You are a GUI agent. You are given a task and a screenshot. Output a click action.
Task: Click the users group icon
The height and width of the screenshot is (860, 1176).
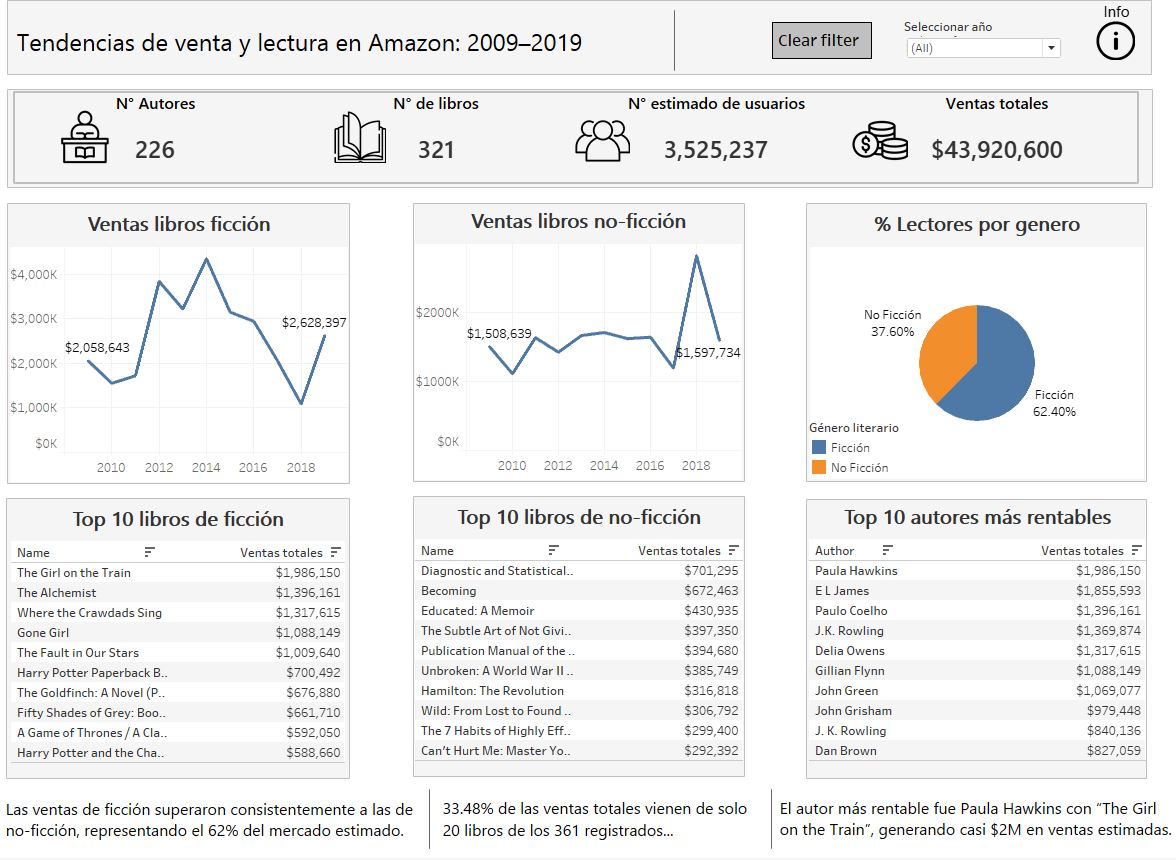(602, 140)
